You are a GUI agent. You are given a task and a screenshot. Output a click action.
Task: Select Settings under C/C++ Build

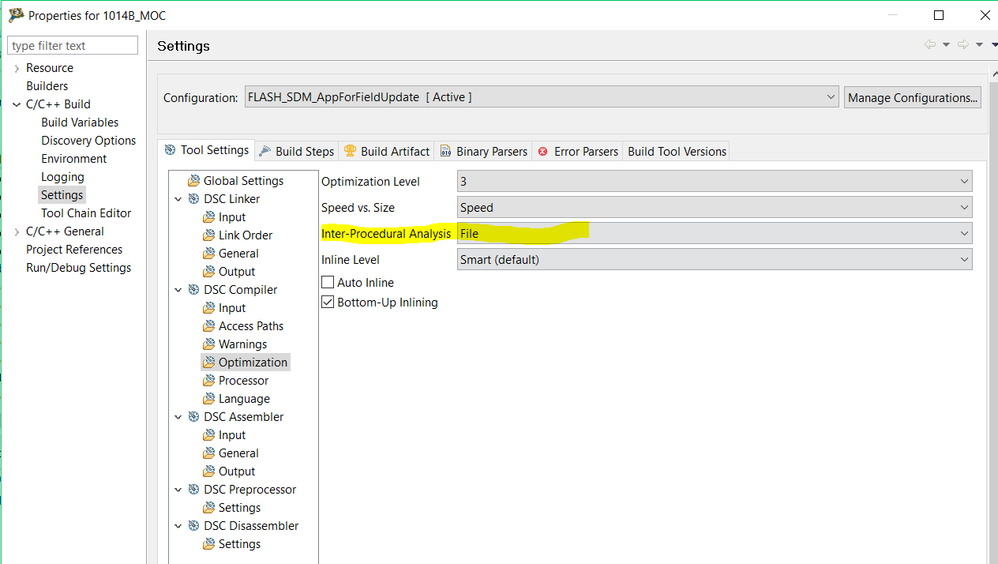62,195
